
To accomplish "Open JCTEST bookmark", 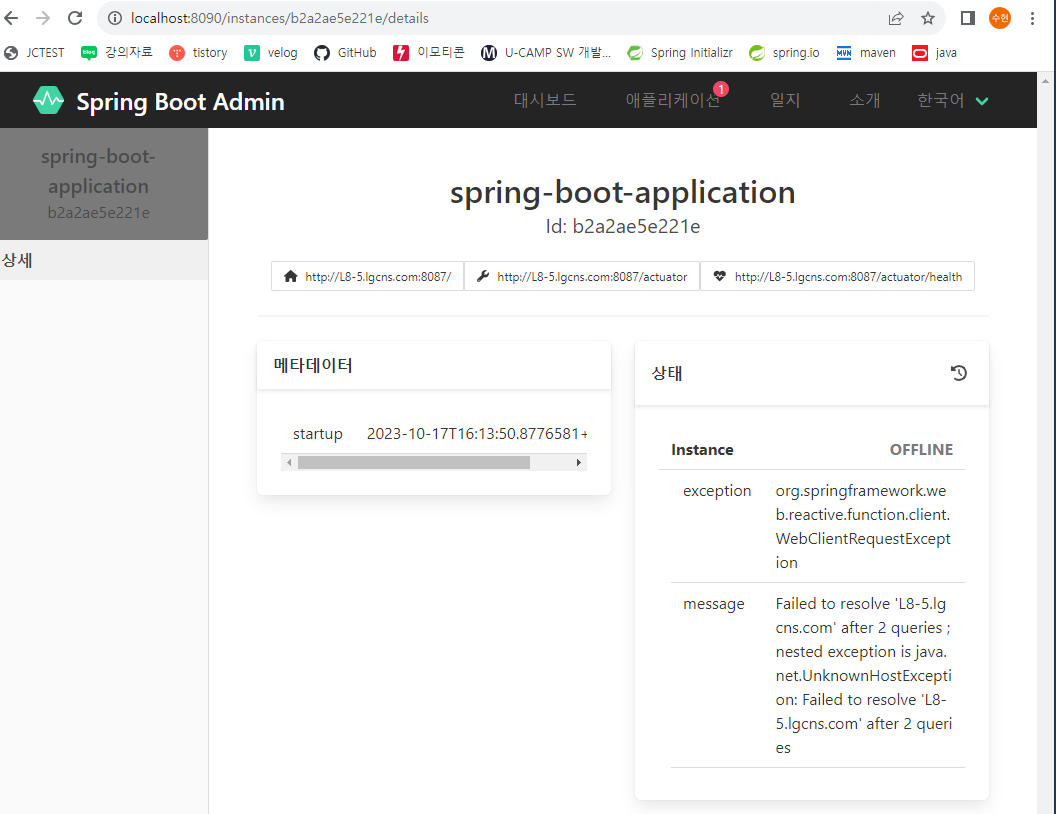I will 34,53.
